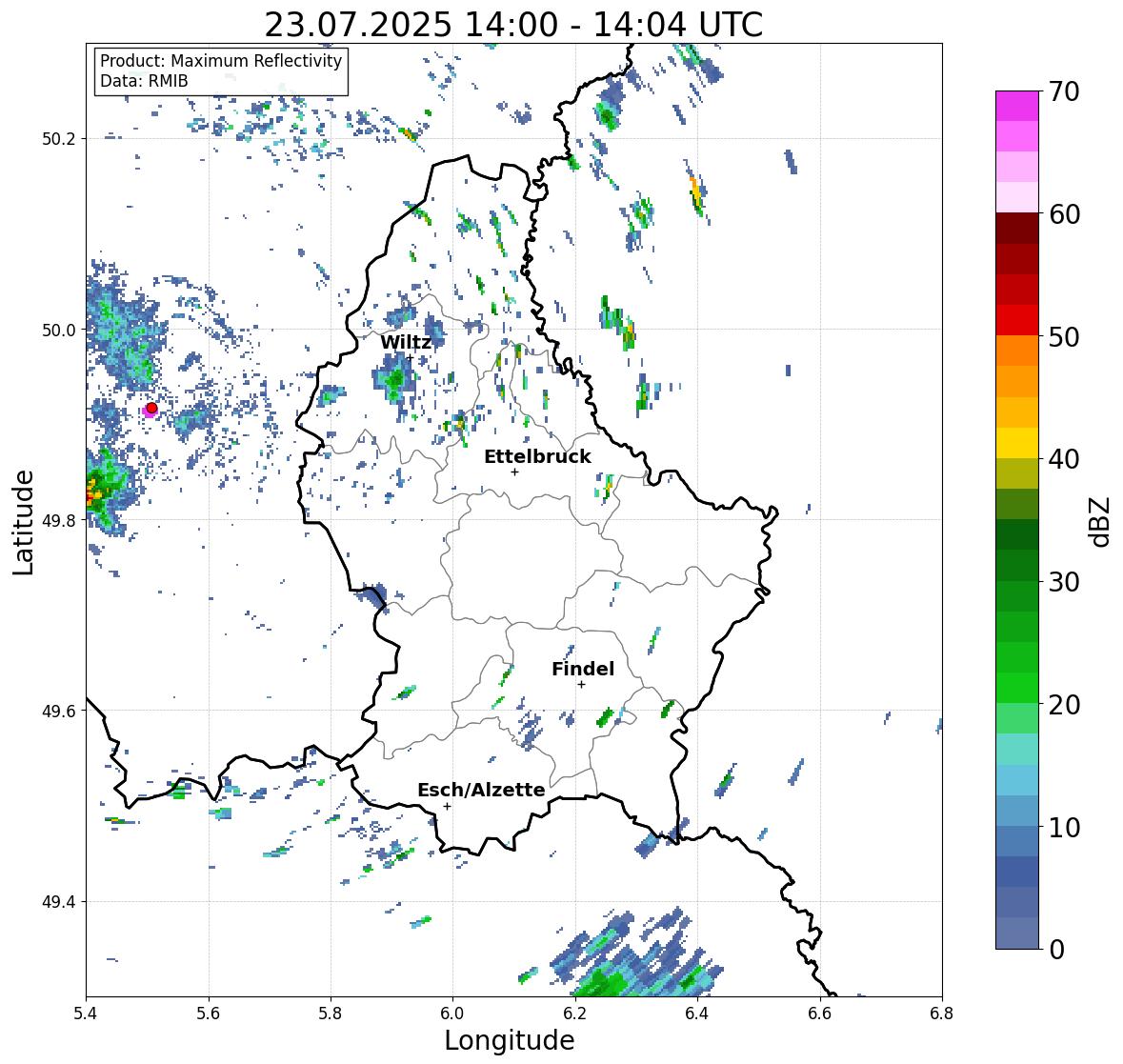Image resolution: width=1123 pixels, height=1064 pixels.
Task: Click the 6.4 longitude tick label
Action: (x=697, y=1014)
